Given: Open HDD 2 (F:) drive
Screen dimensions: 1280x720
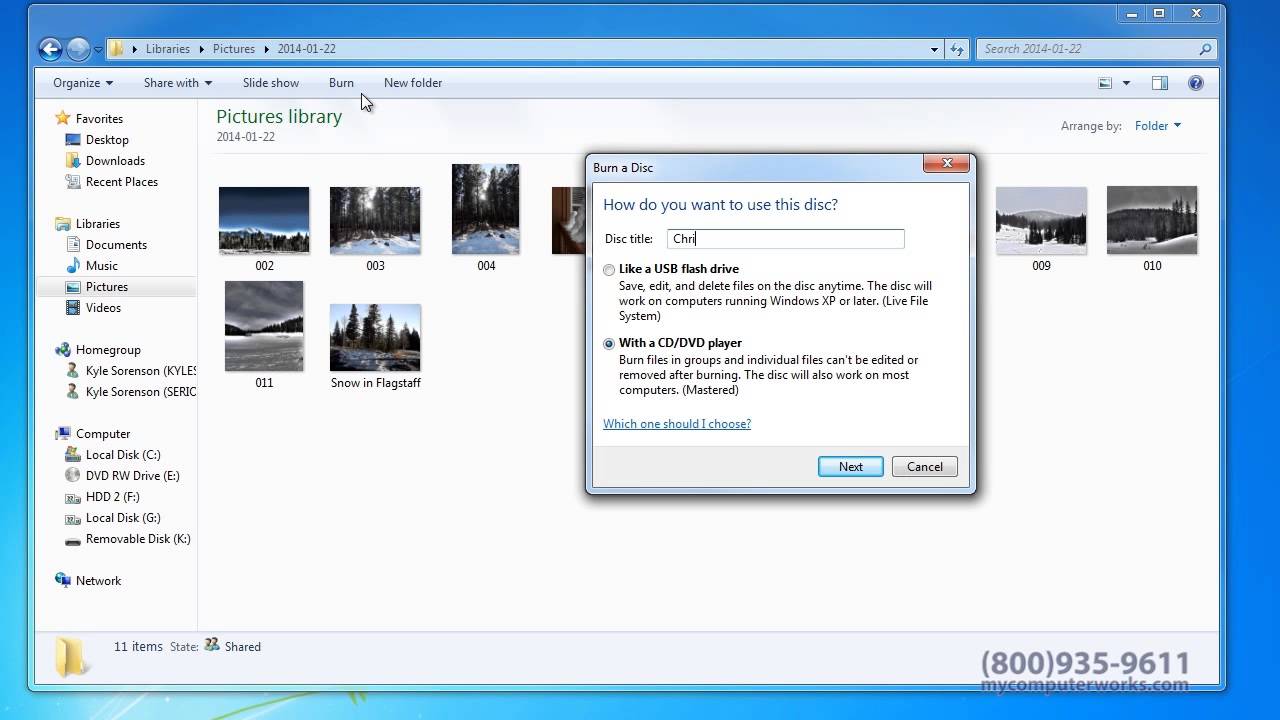Looking at the screenshot, I should (x=112, y=496).
